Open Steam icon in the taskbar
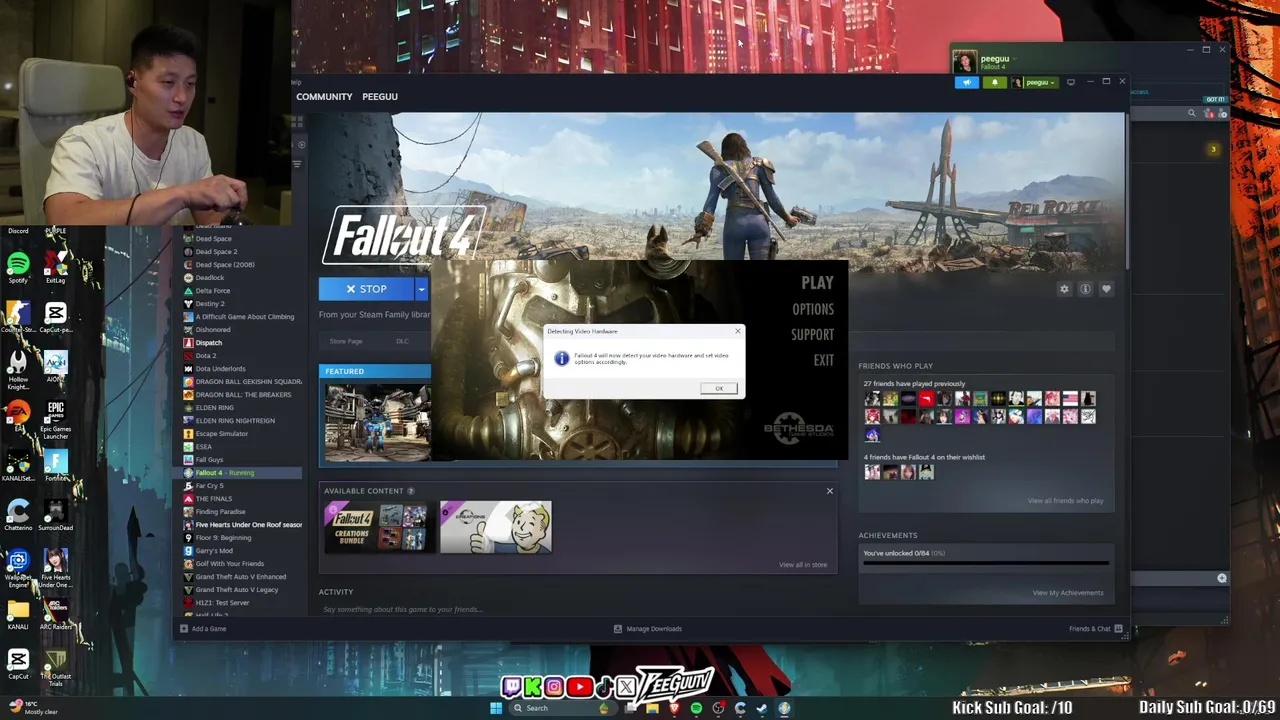The image size is (1280, 720). [762, 708]
